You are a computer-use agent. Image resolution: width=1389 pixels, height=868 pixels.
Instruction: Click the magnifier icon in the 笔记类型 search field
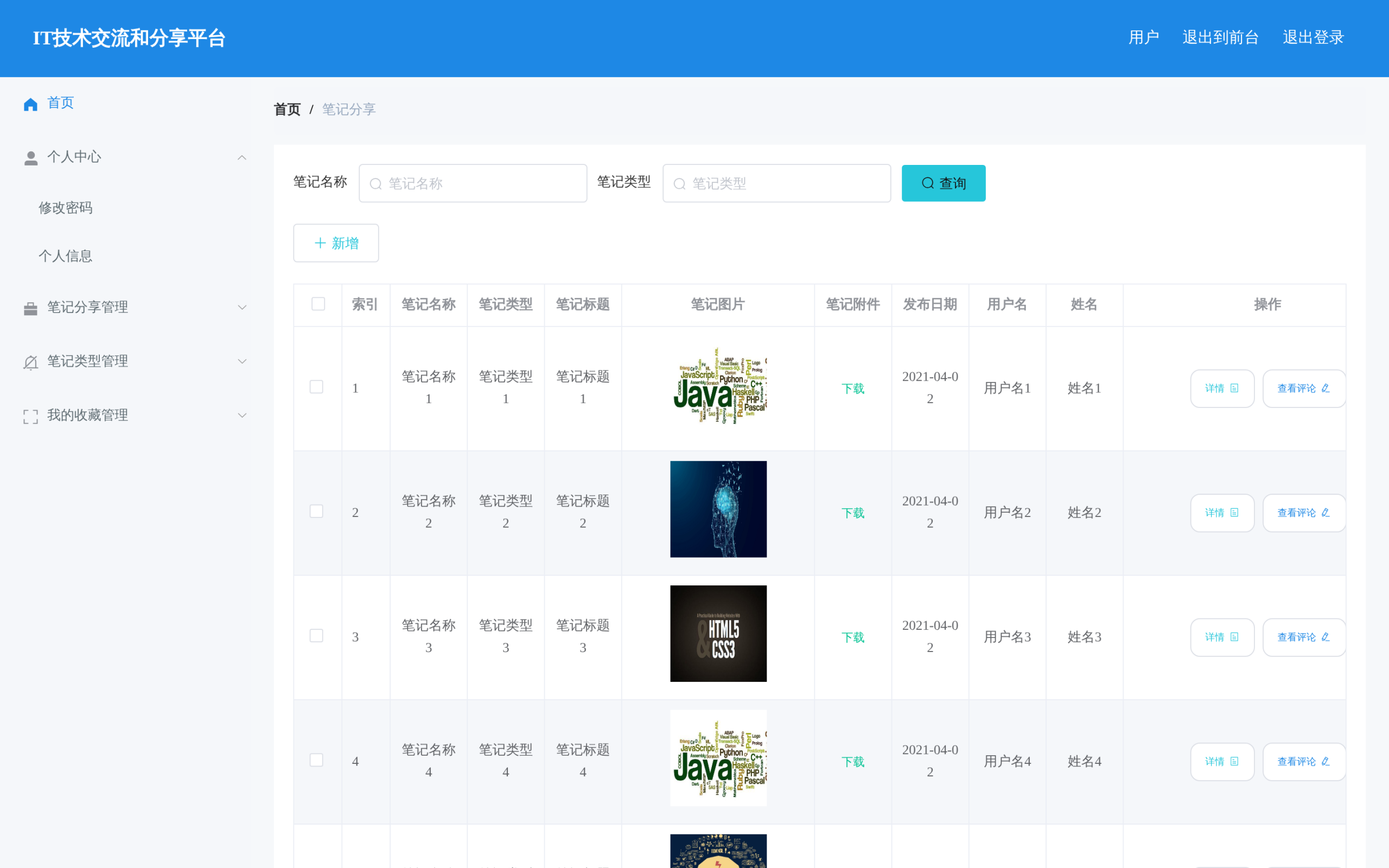(679, 184)
